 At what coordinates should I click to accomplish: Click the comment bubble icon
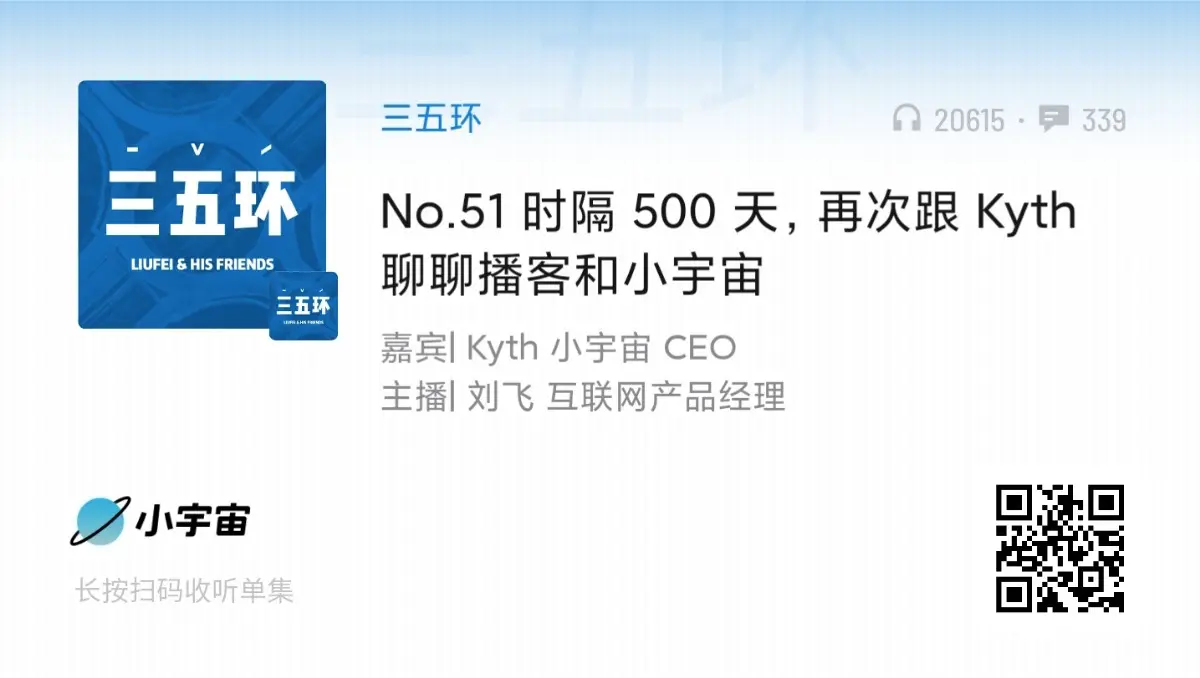(x=1053, y=120)
